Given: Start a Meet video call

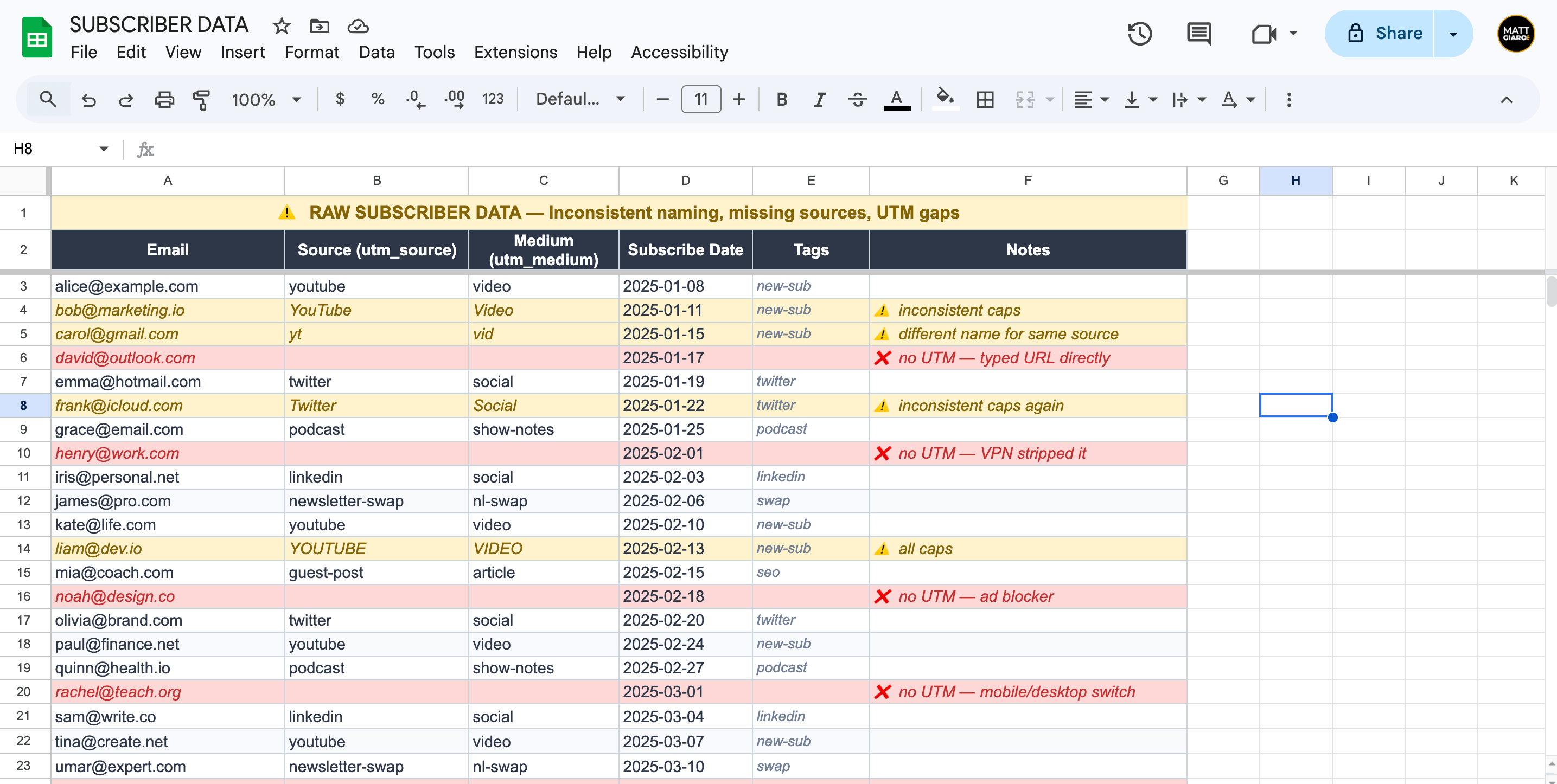Looking at the screenshot, I should click(1265, 34).
